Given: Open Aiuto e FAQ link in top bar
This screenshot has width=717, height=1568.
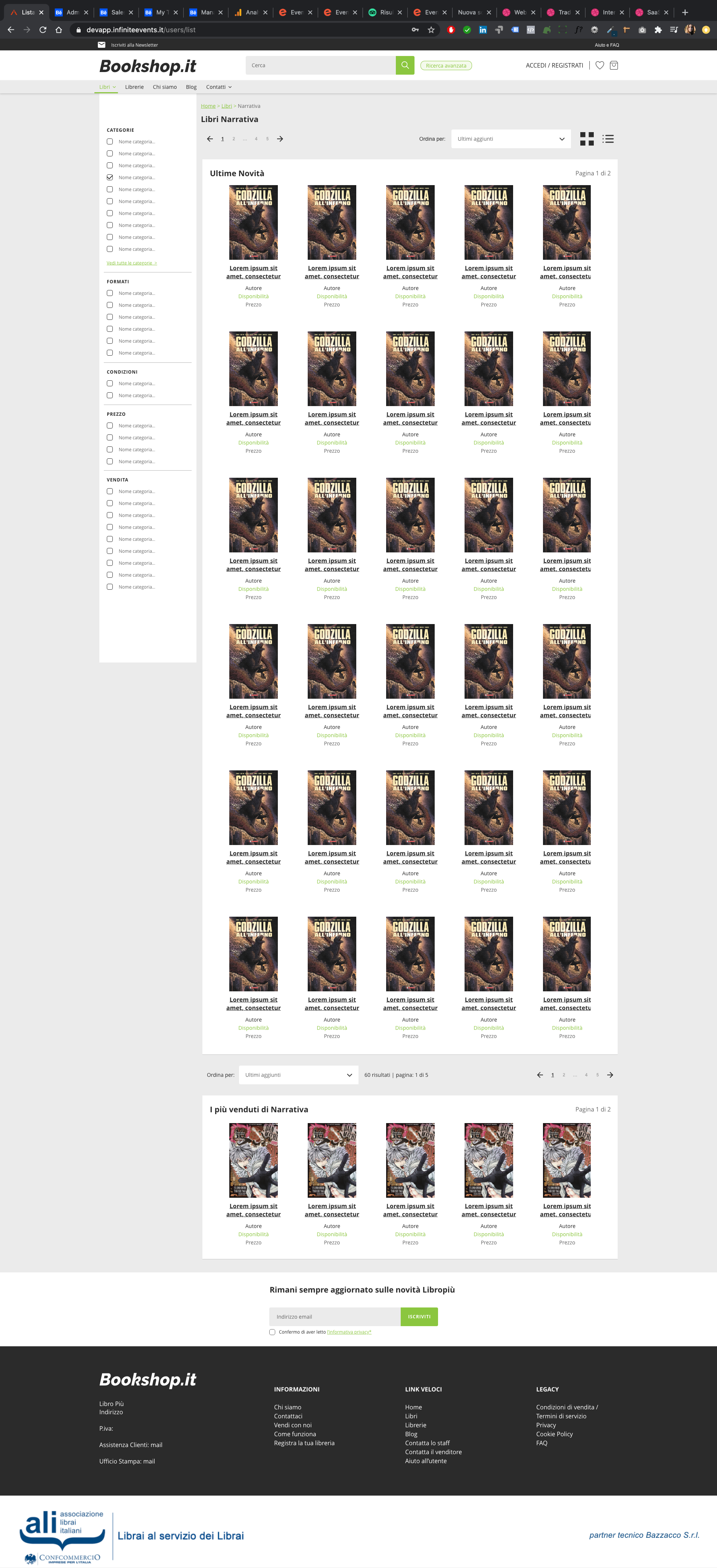Looking at the screenshot, I should pyautogui.click(x=607, y=45).
